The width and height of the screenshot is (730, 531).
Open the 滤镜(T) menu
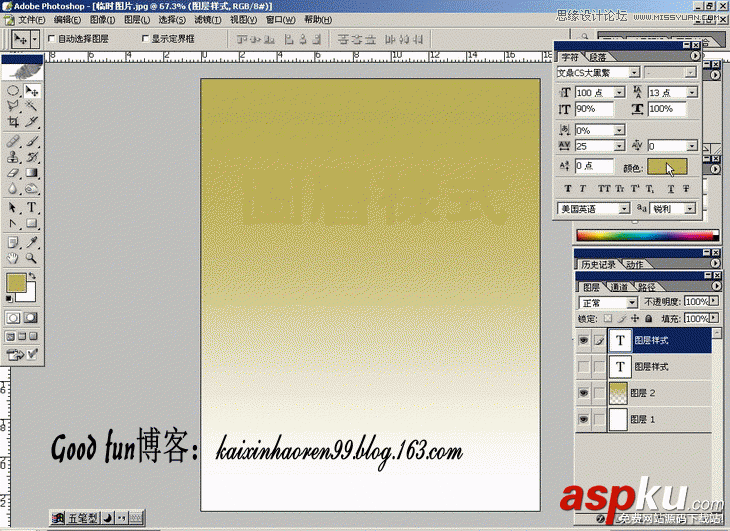click(x=208, y=20)
